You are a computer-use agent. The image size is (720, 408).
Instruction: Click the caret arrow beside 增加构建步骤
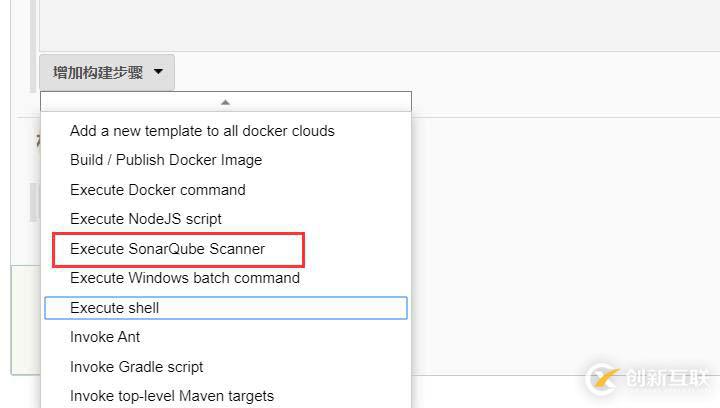pos(158,73)
